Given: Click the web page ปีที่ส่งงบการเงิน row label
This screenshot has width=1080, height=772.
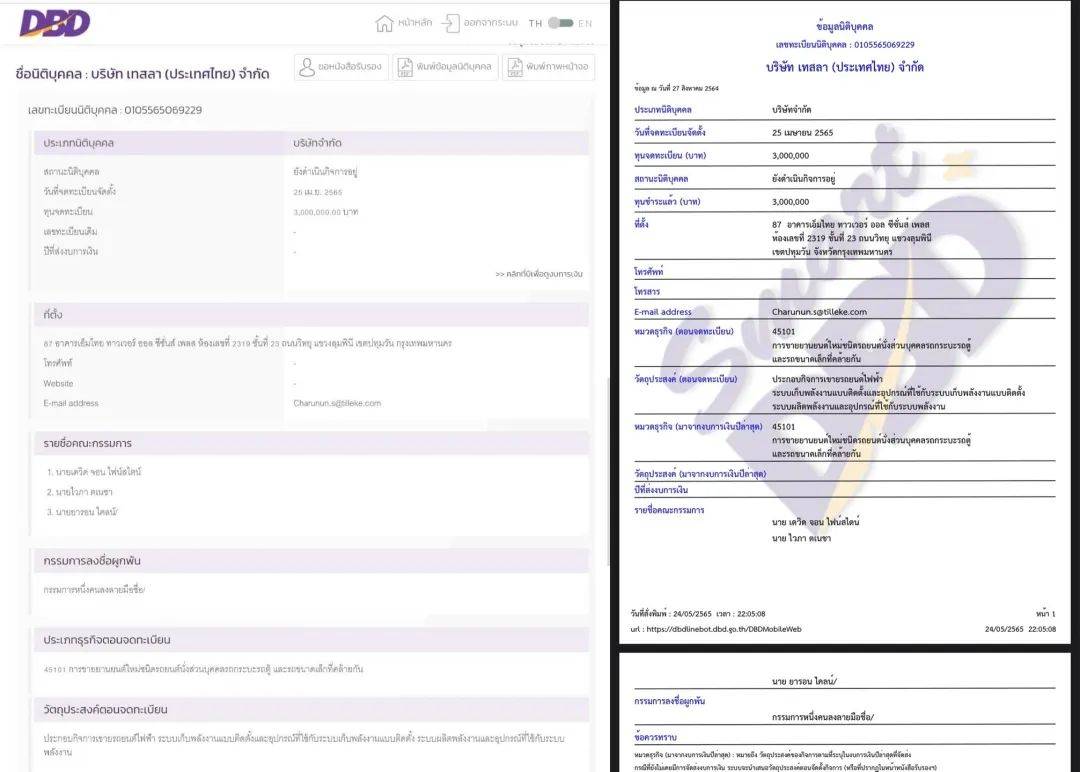Looking at the screenshot, I should [70, 251].
